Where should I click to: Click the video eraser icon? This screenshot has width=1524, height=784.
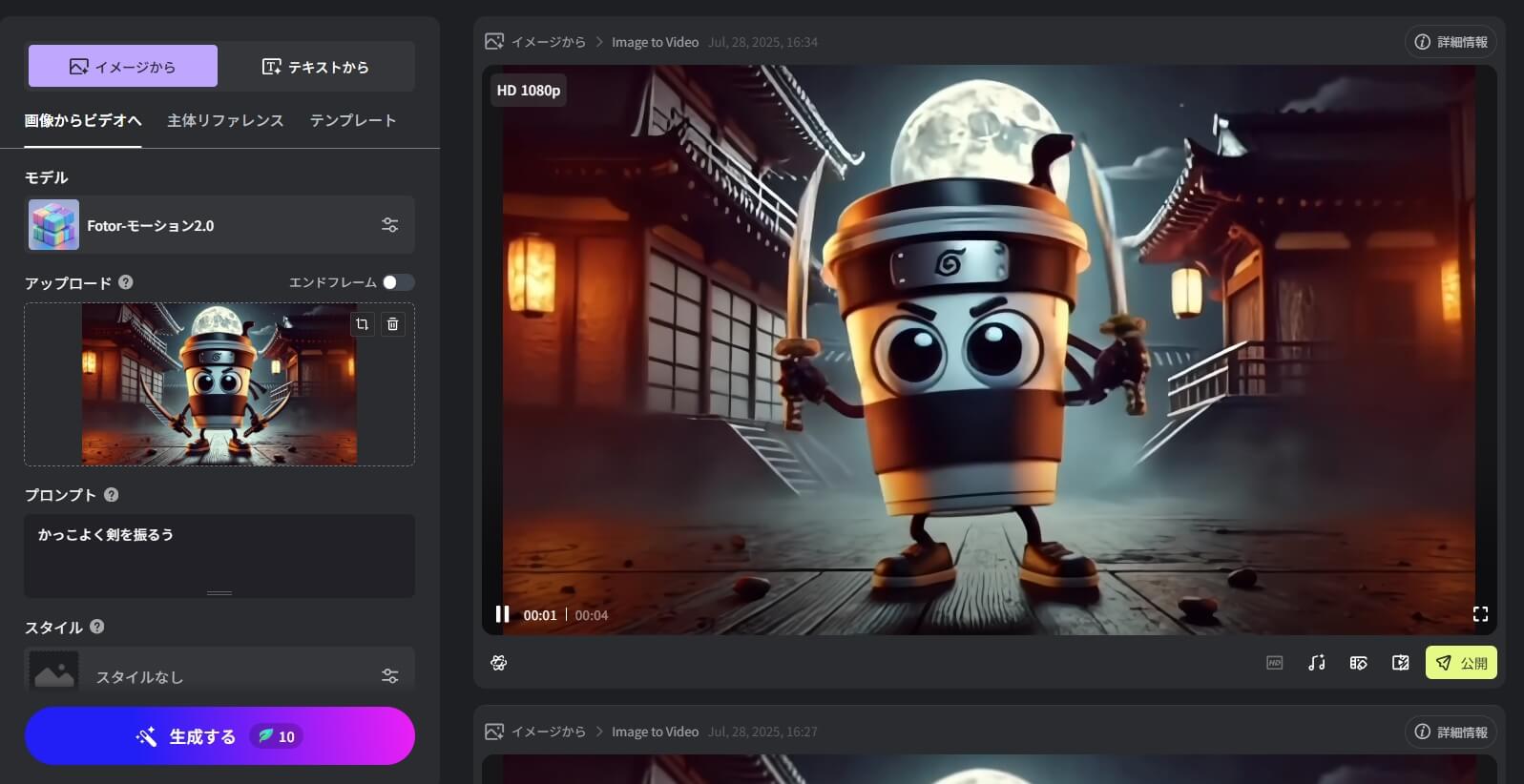(1358, 663)
